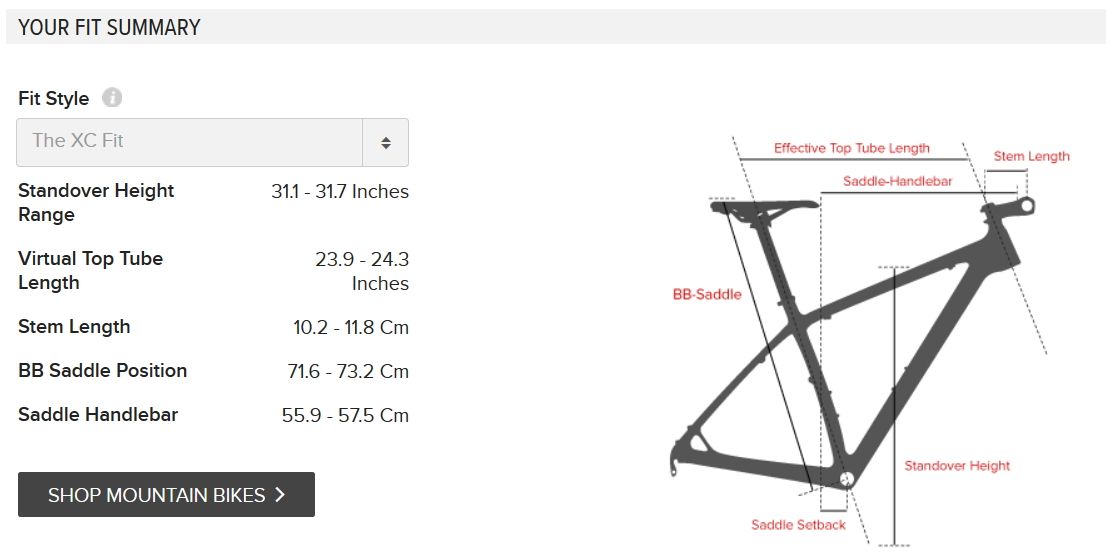
Task: Click the Virtual Top Tube Length row
Action: click(213, 271)
